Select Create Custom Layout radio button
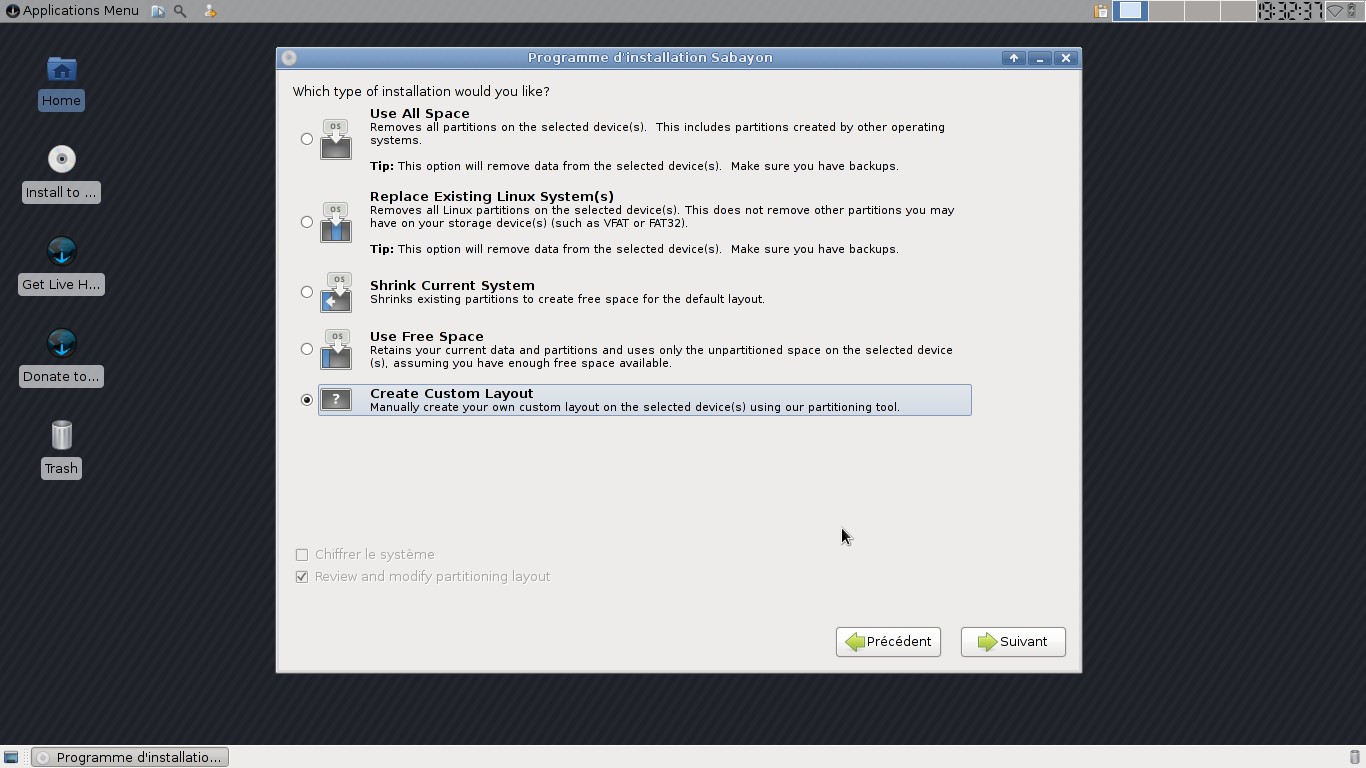Screen dimensions: 1366x768 point(307,400)
